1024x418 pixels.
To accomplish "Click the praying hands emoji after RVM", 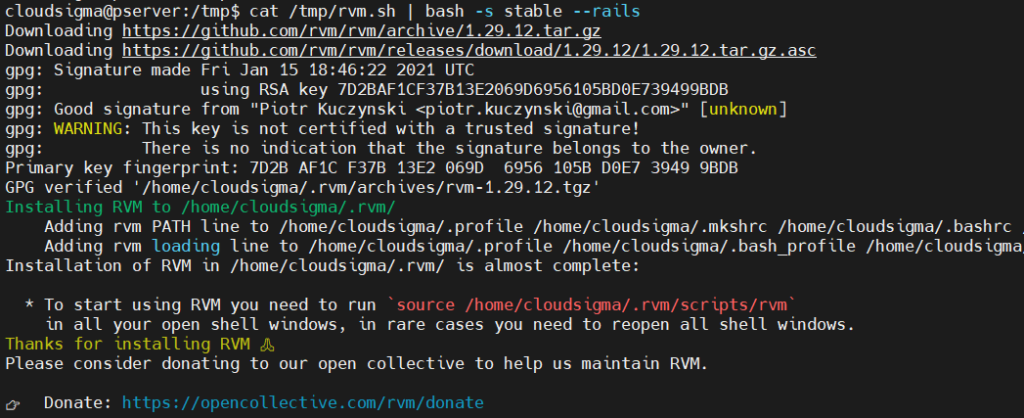I will click(x=264, y=344).
